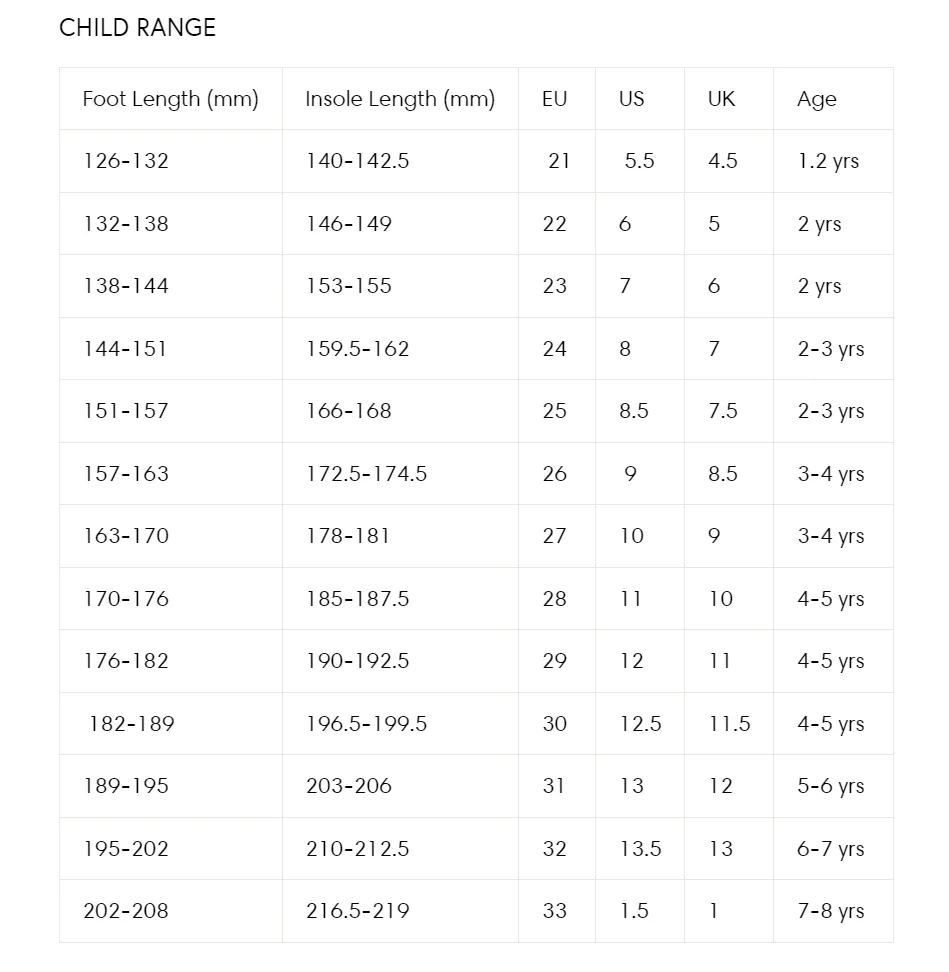Select insole length cell 146-149

click(400, 224)
